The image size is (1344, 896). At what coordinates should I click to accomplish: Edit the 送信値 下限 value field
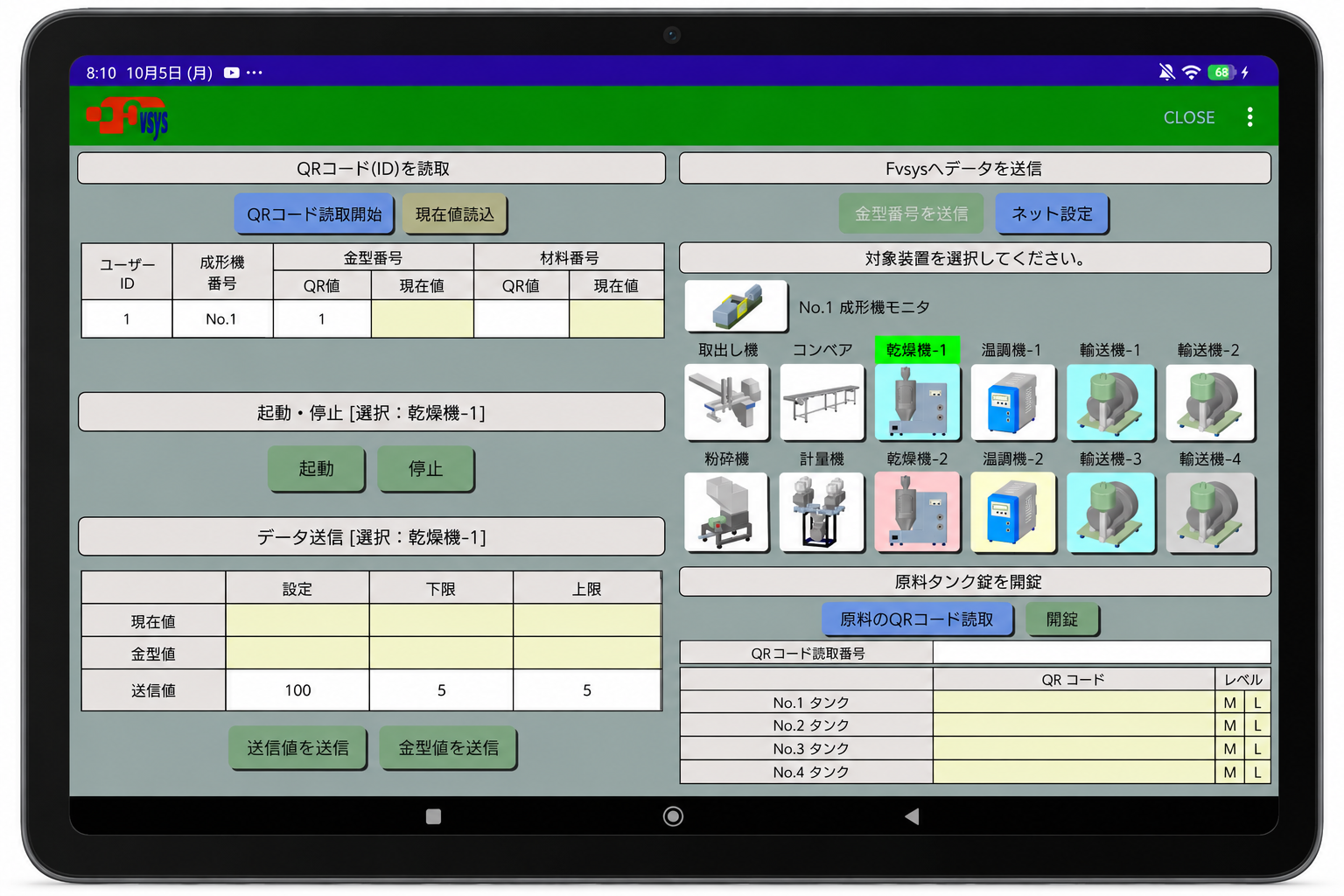[x=441, y=690]
